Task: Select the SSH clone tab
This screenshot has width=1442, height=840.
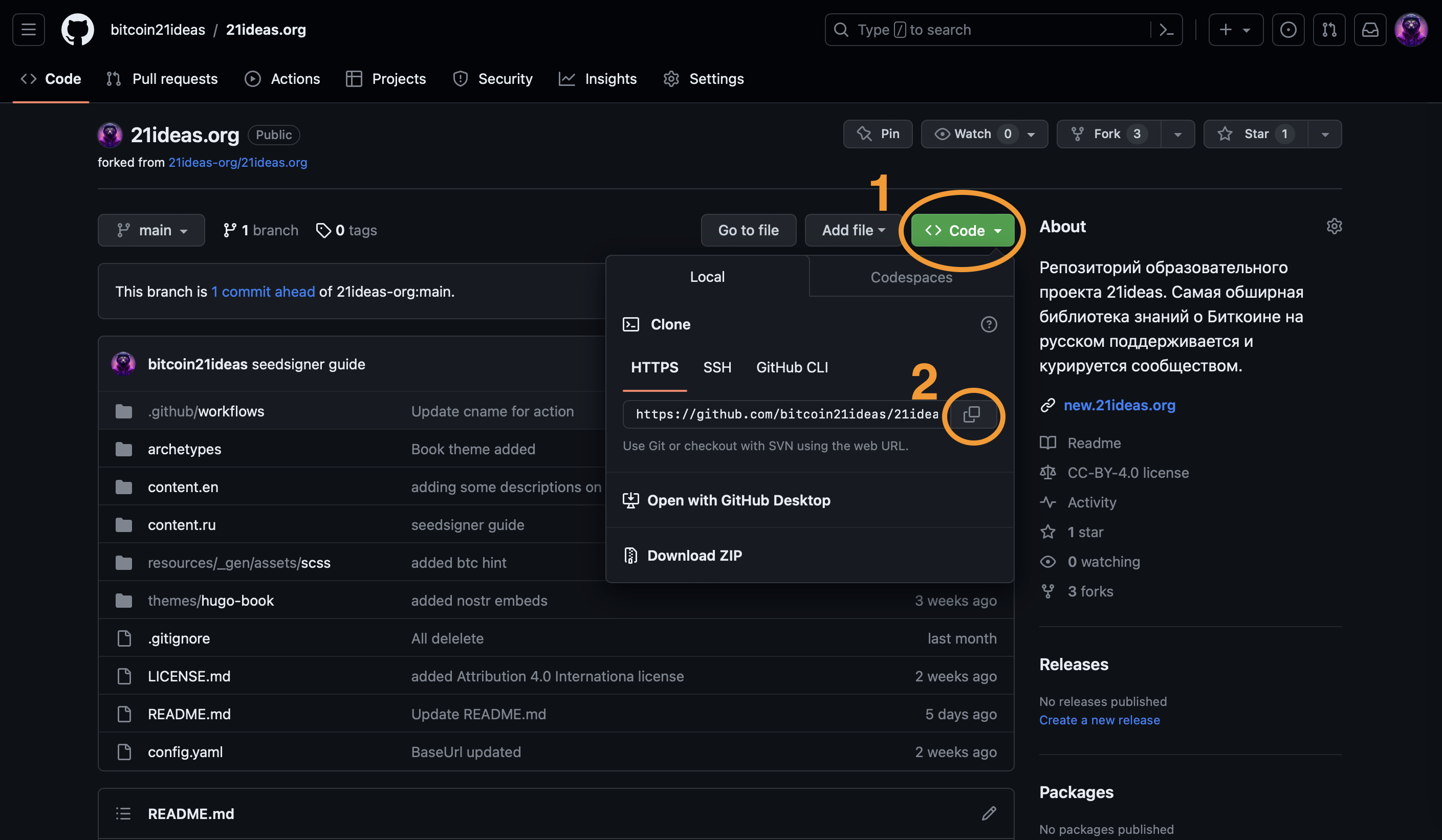Action: click(716, 367)
